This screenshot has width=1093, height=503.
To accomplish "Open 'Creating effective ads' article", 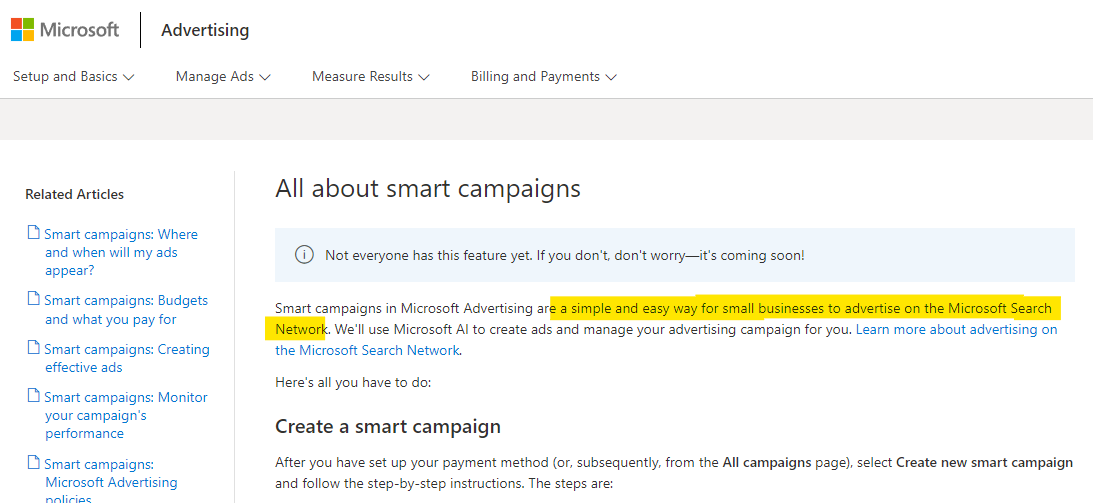I will 127,358.
